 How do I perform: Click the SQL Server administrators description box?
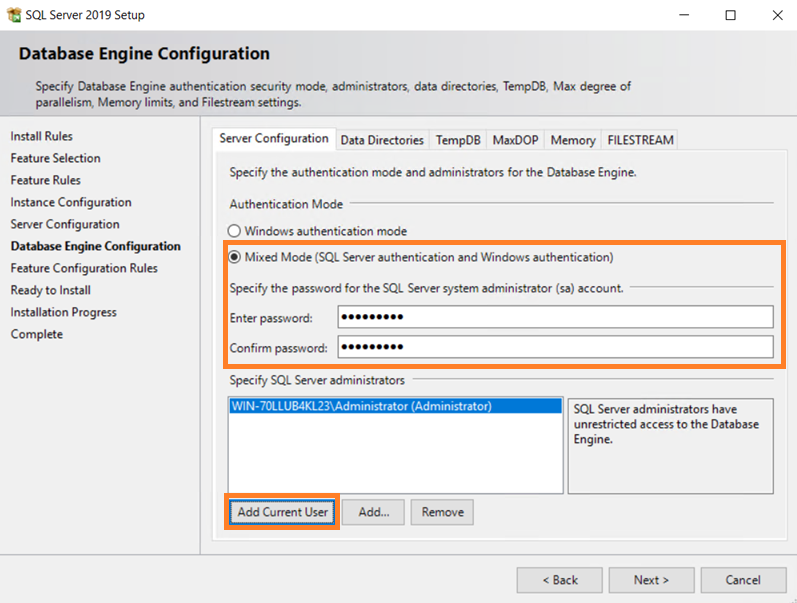671,446
